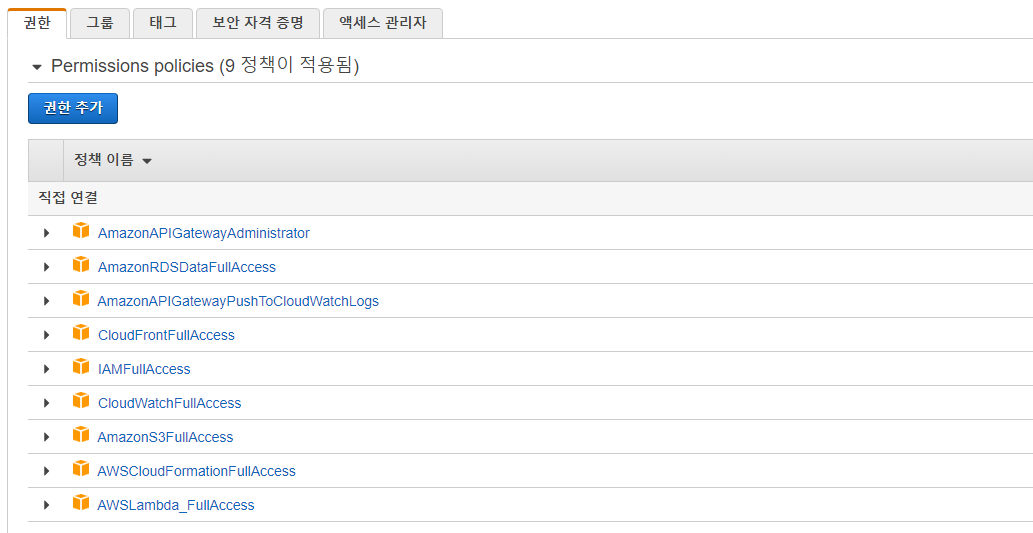This screenshot has width=1033, height=533.
Task: Open the IAMFullAccess policy link
Action: 144,370
